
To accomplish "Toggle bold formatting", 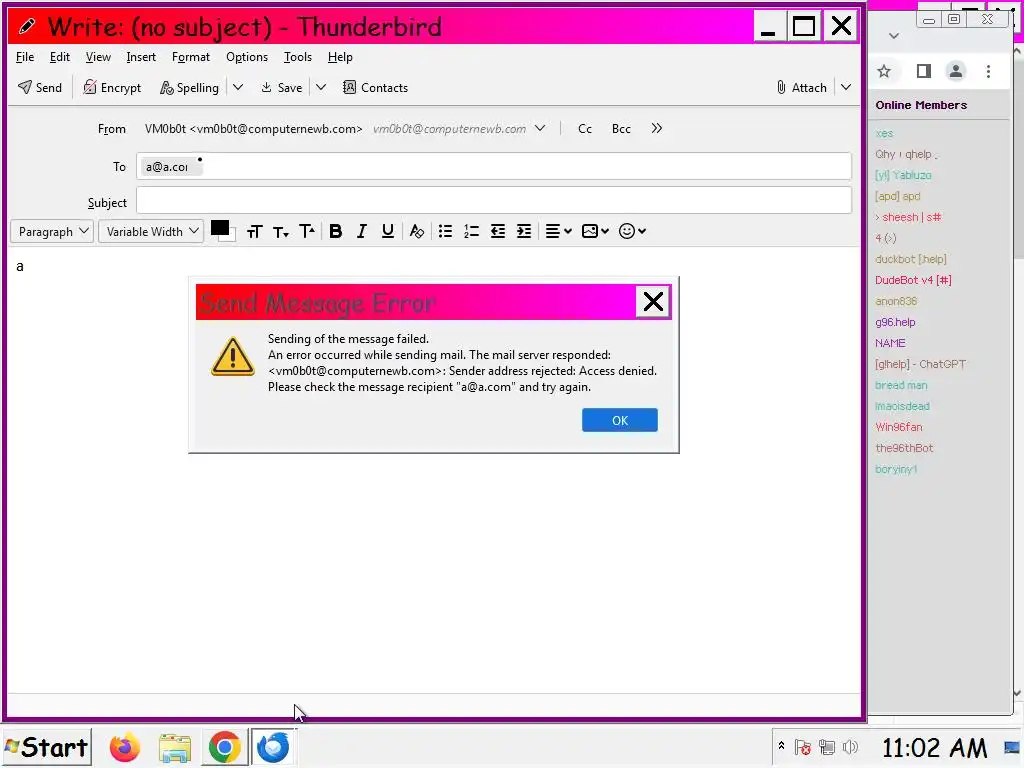I will 336,231.
